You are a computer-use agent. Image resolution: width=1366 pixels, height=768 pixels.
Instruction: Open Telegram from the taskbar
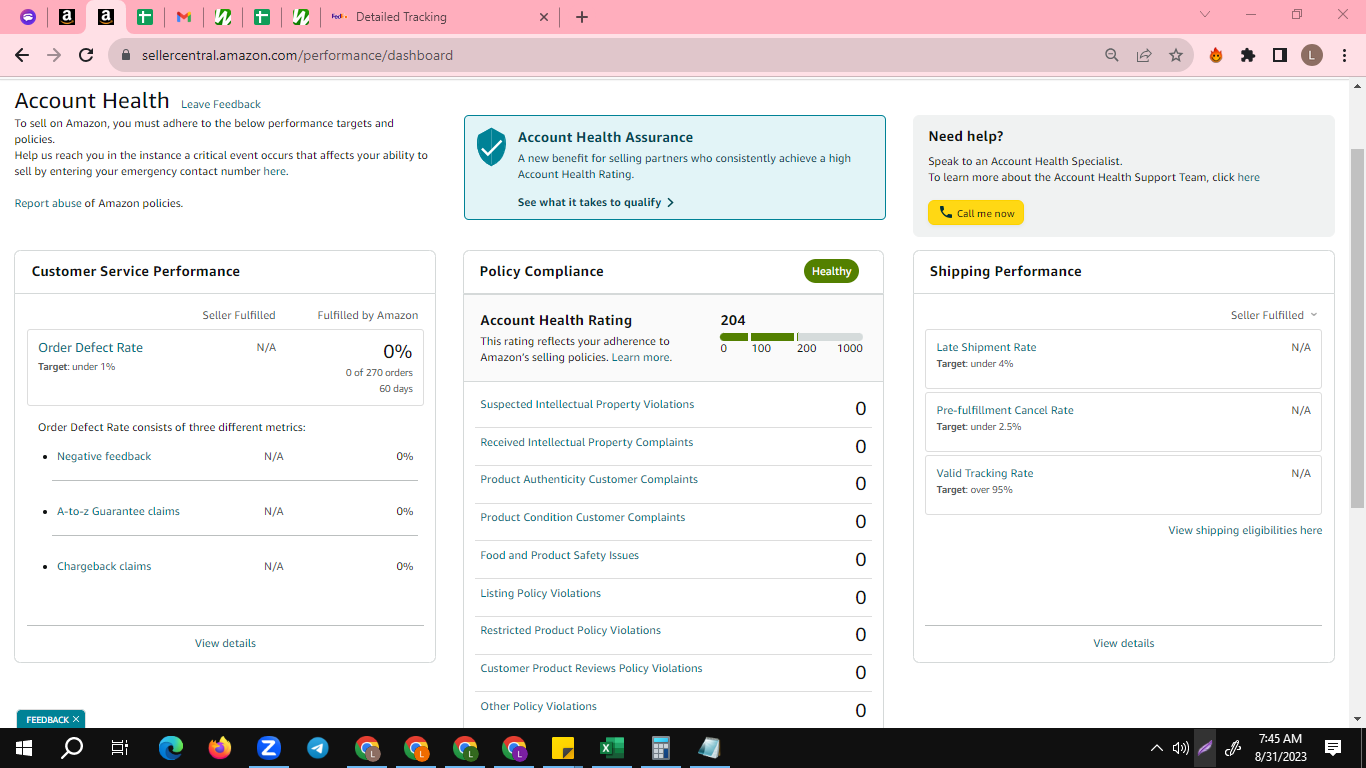click(x=318, y=748)
